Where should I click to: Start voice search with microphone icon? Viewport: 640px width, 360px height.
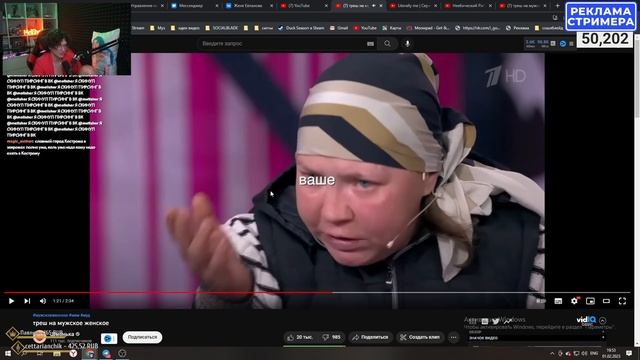[x=407, y=44]
